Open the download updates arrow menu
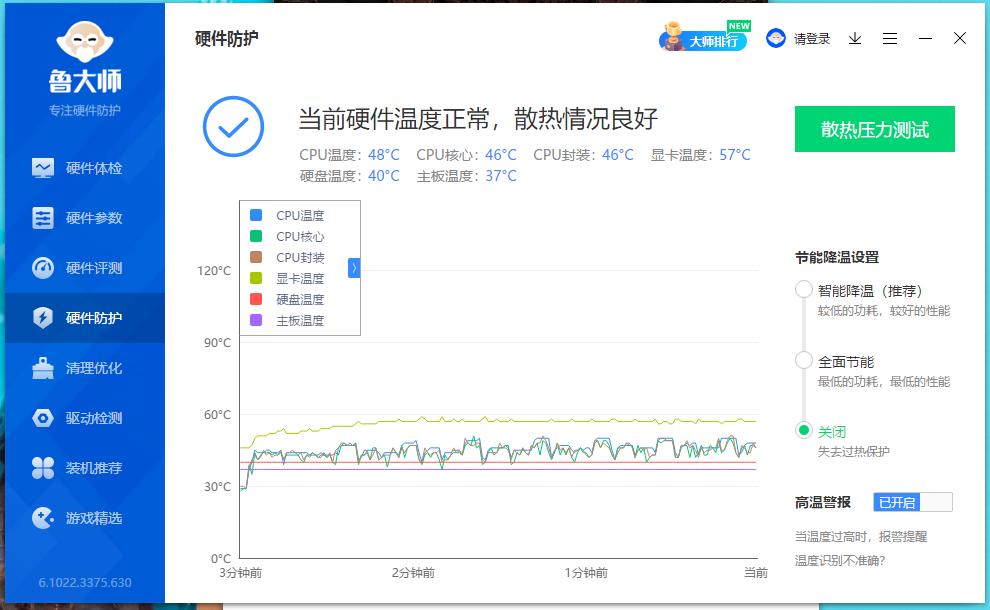 [855, 38]
